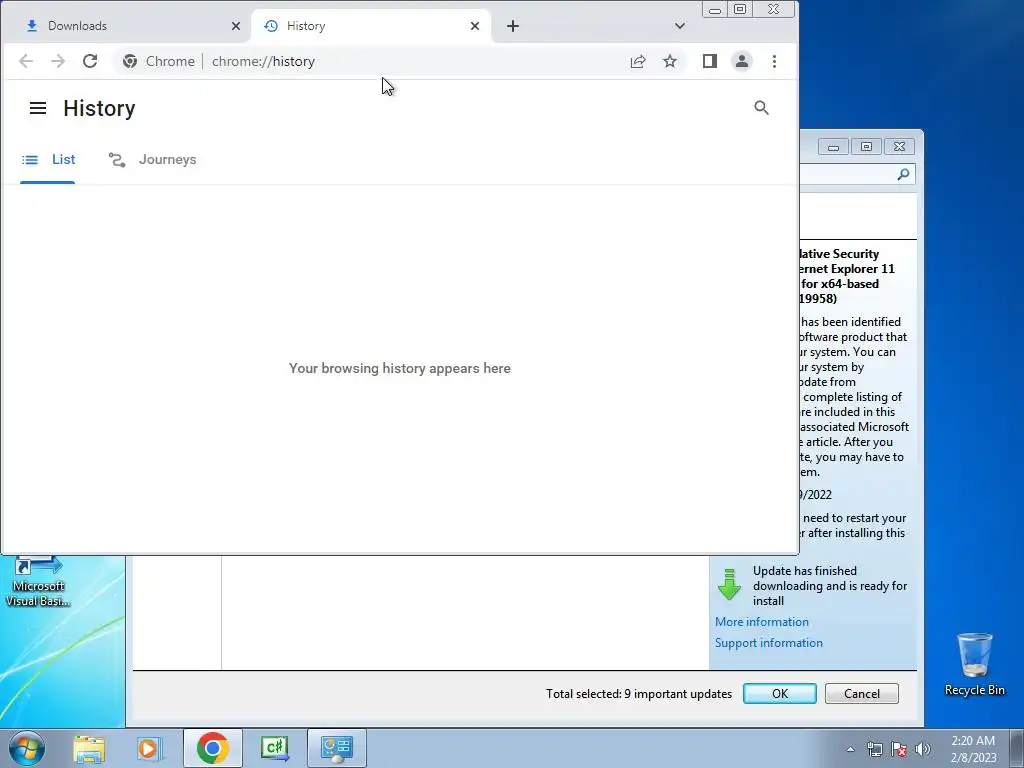Viewport: 1024px width, 768px height.
Task: Open the Windows Start menu
Action: tap(27, 748)
